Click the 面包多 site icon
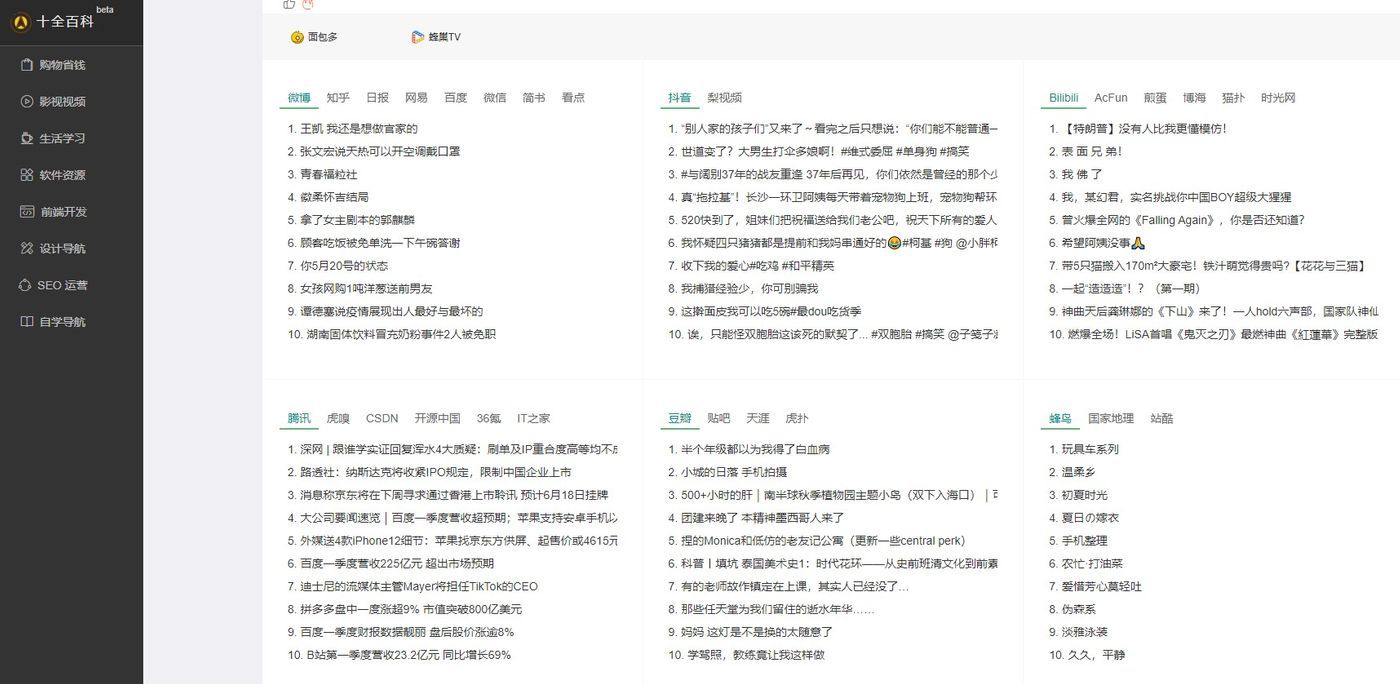Image resolution: width=1400 pixels, height=684 pixels. tap(297, 37)
